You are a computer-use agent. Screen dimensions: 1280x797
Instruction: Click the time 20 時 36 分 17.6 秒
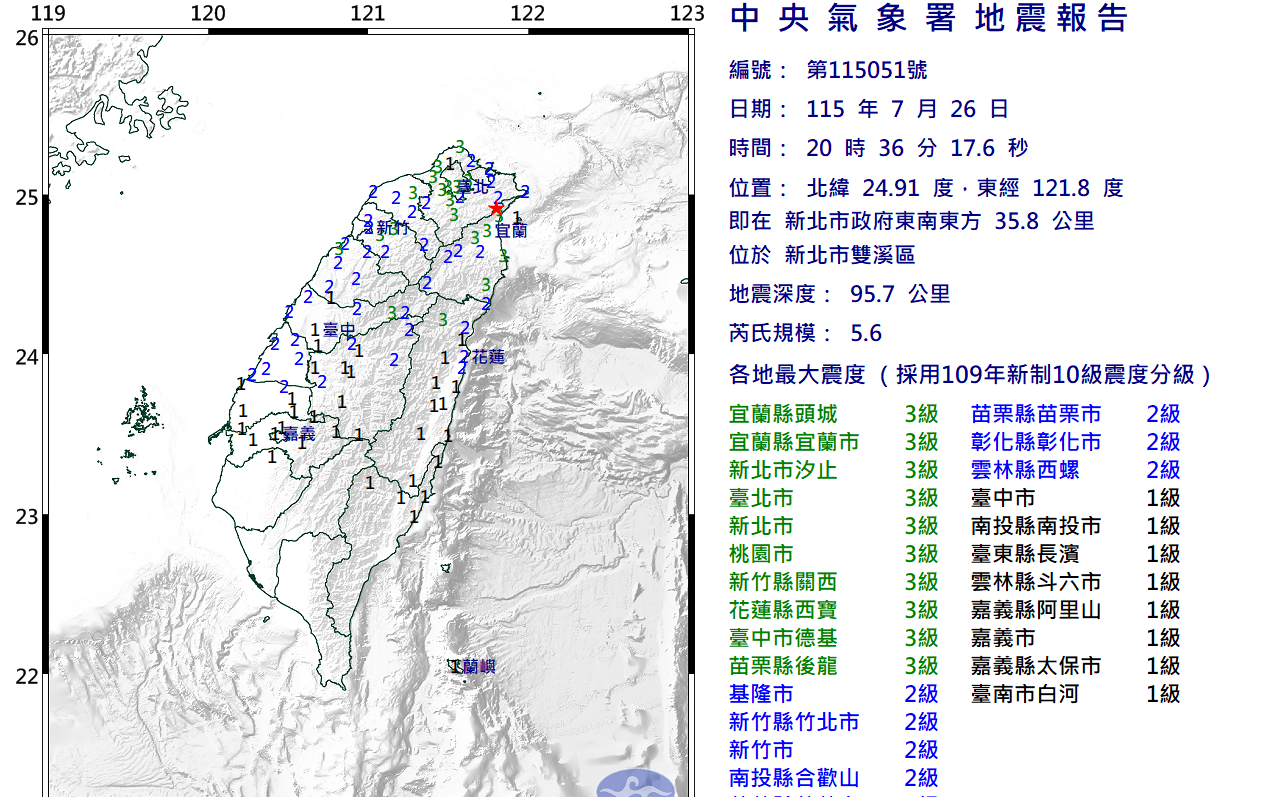(x=917, y=148)
